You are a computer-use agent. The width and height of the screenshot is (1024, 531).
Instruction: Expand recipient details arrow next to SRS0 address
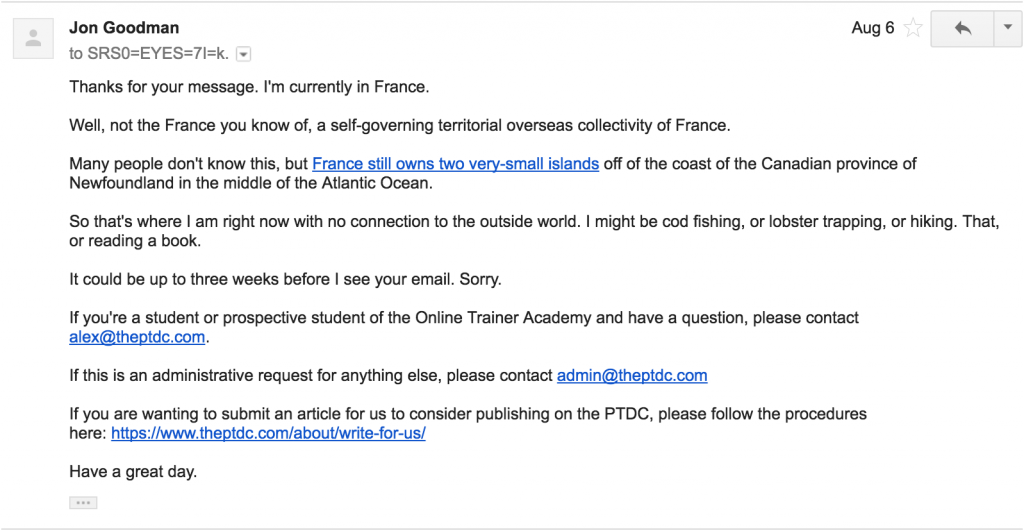click(x=244, y=54)
